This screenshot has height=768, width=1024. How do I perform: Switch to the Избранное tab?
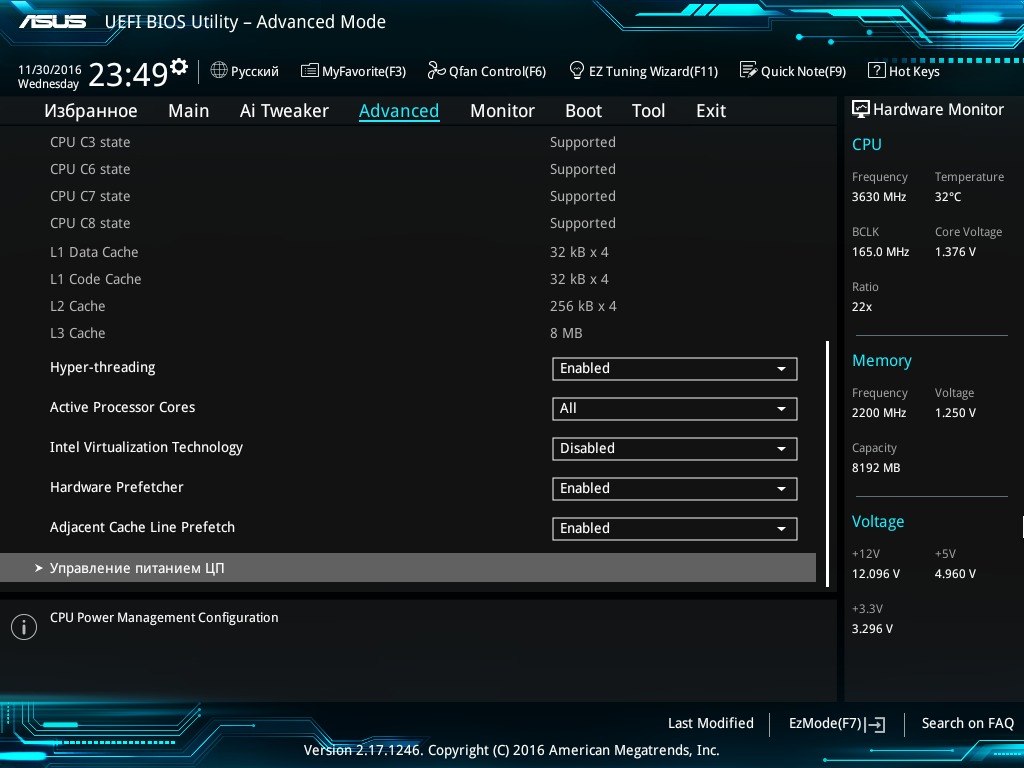(91, 111)
